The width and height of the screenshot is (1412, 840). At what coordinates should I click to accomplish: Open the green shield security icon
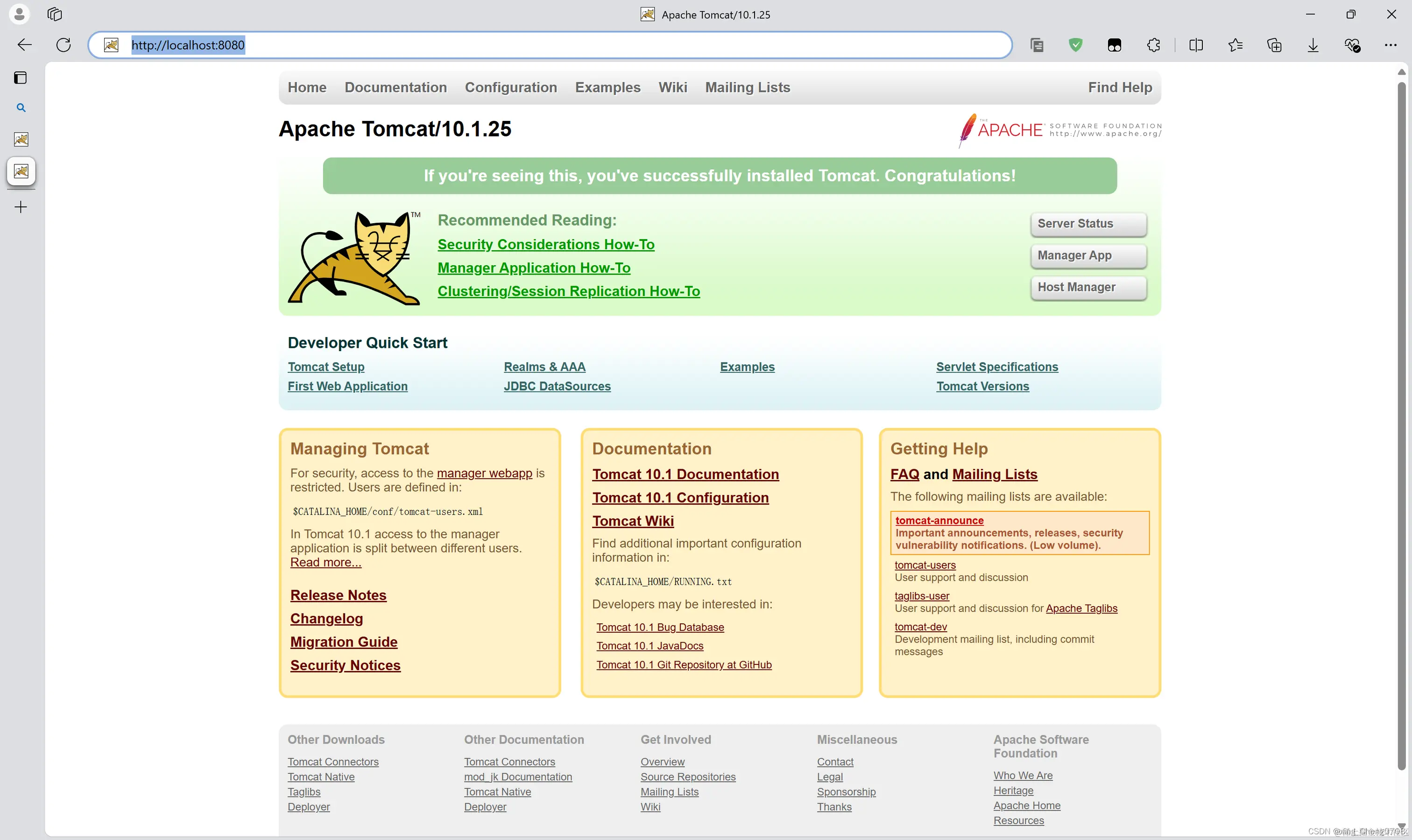point(1075,45)
